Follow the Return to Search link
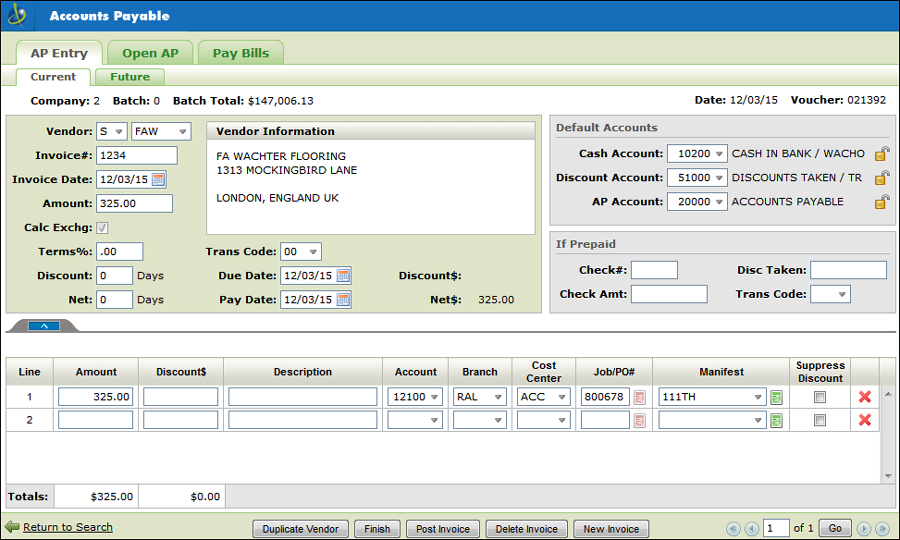This screenshot has height=540, width=900. tap(67, 527)
